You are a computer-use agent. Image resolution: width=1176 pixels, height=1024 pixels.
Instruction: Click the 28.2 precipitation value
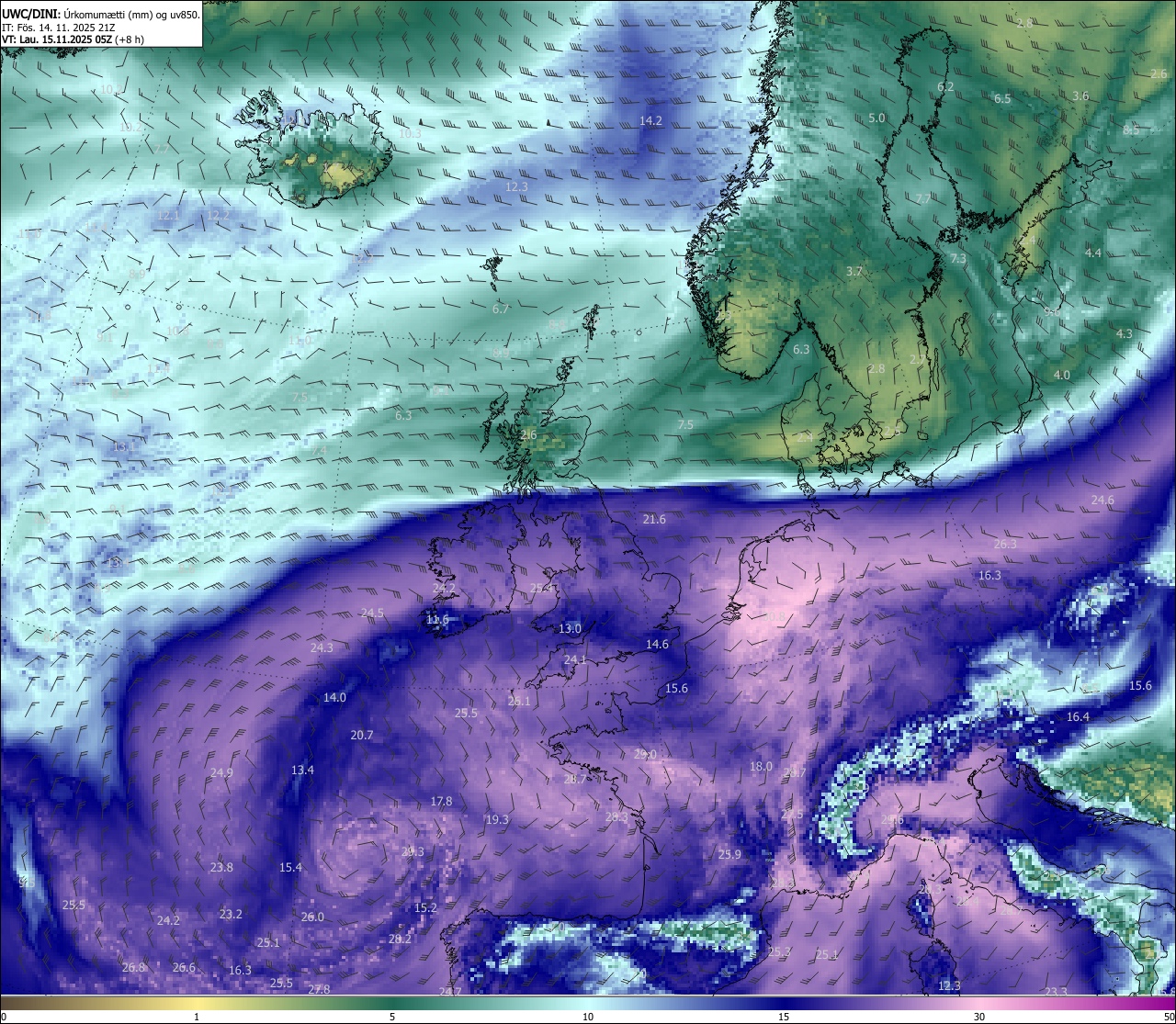[x=400, y=939]
